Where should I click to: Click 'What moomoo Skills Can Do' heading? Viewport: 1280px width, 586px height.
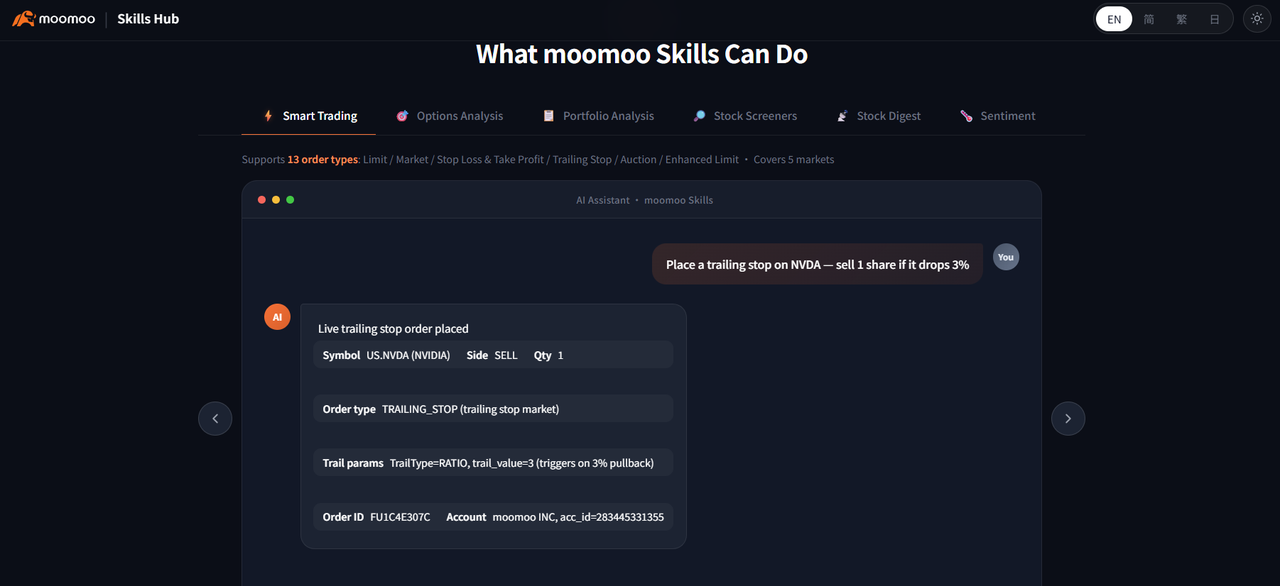pyautogui.click(x=641, y=54)
